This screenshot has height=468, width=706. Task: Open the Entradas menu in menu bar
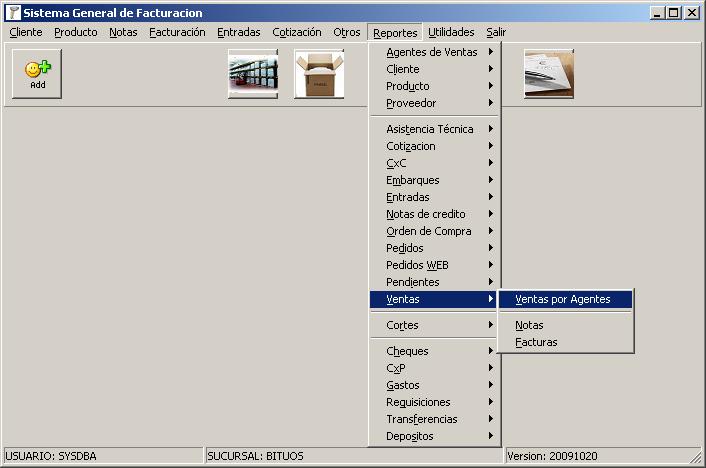[x=239, y=32]
